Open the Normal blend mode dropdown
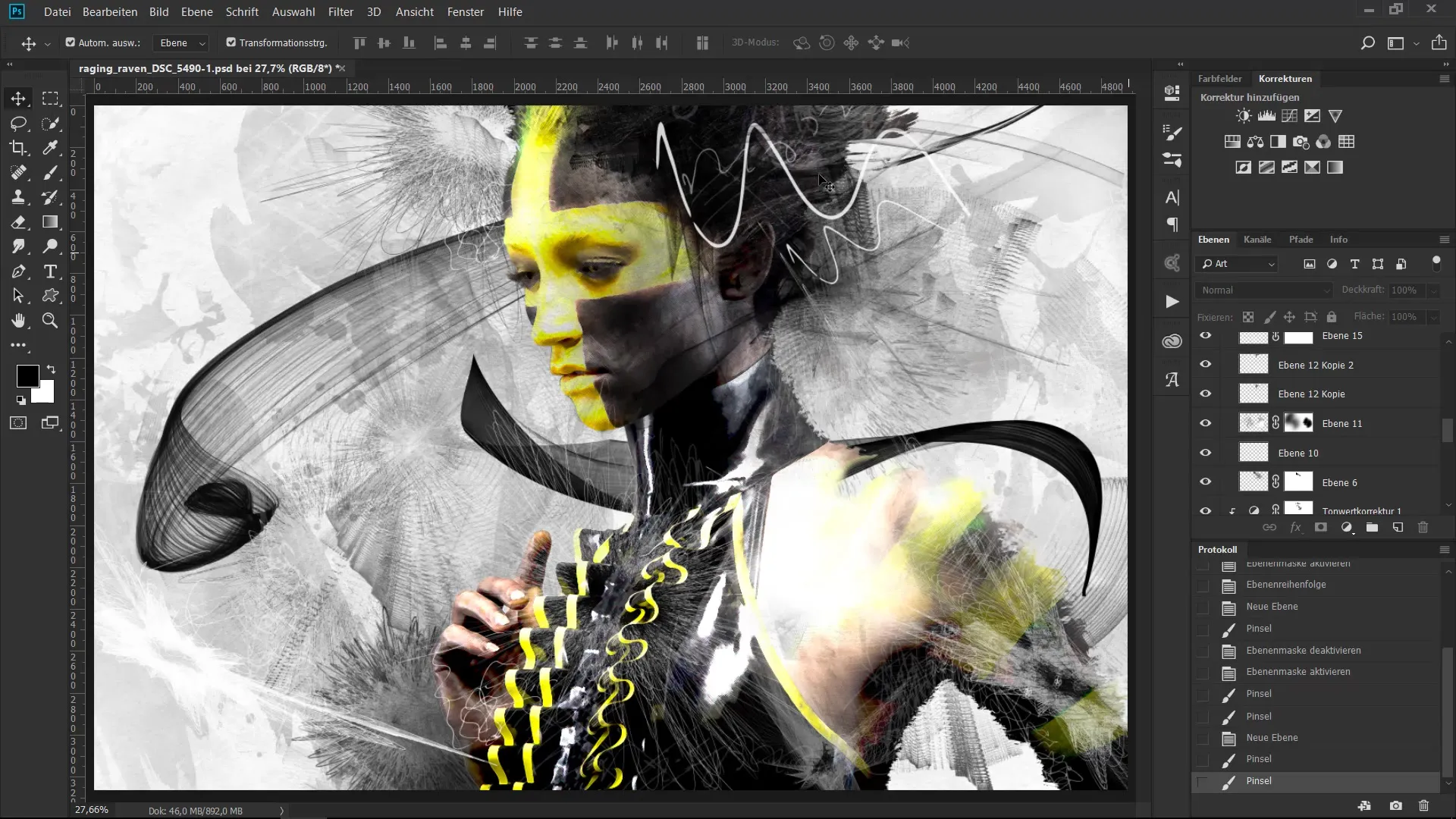 pyautogui.click(x=1264, y=290)
